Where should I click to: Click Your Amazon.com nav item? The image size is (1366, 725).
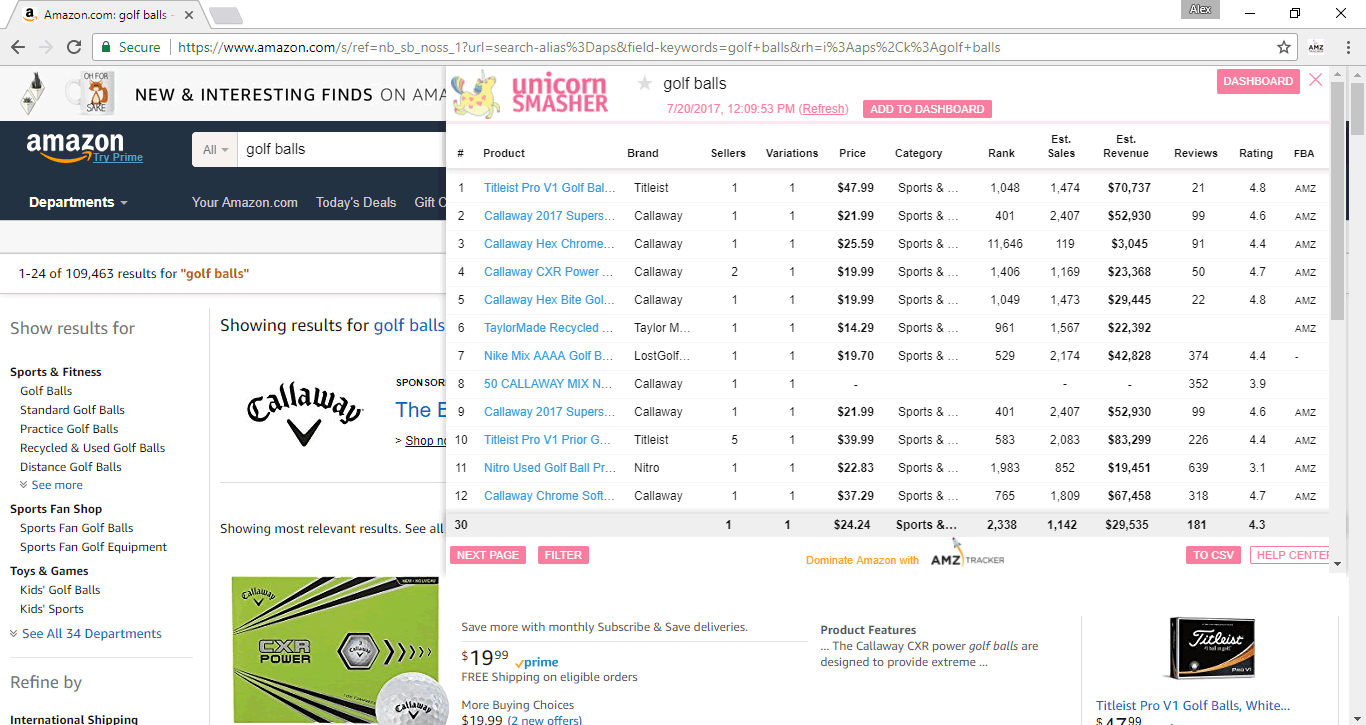245,202
